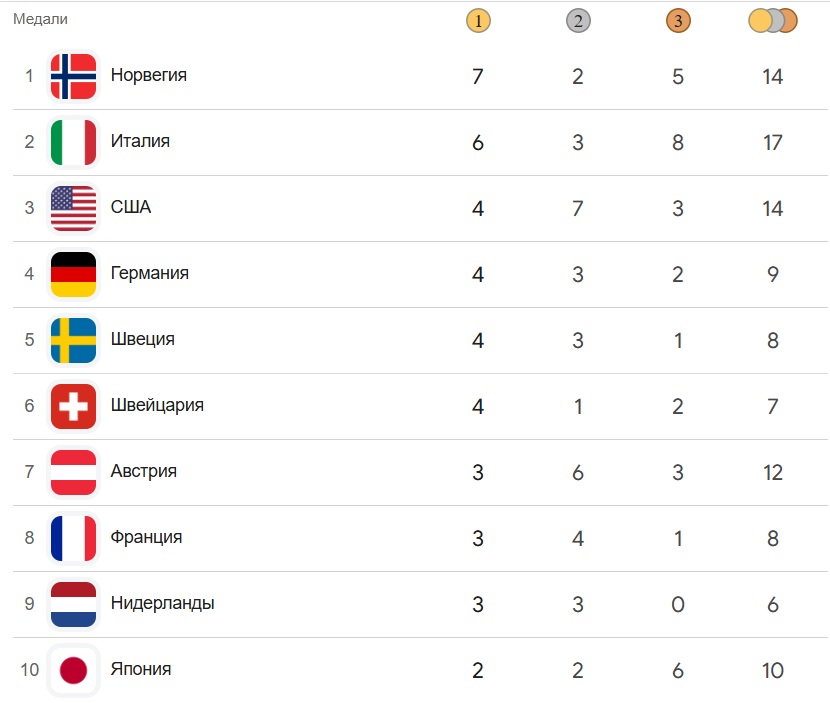Click the total medals combined icon
Image resolution: width=830 pixels, height=703 pixels.
[772, 20]
